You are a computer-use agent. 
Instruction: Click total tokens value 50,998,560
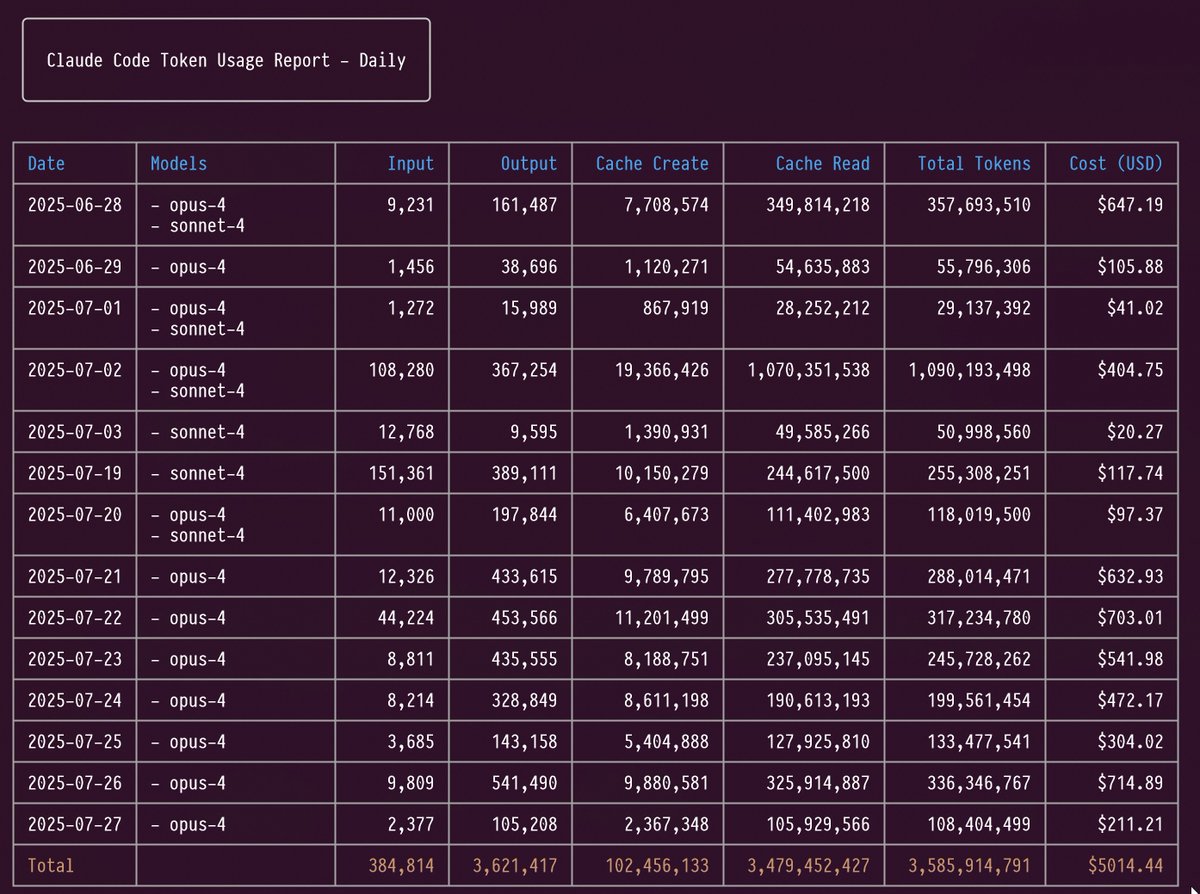(x=984, y=432)
